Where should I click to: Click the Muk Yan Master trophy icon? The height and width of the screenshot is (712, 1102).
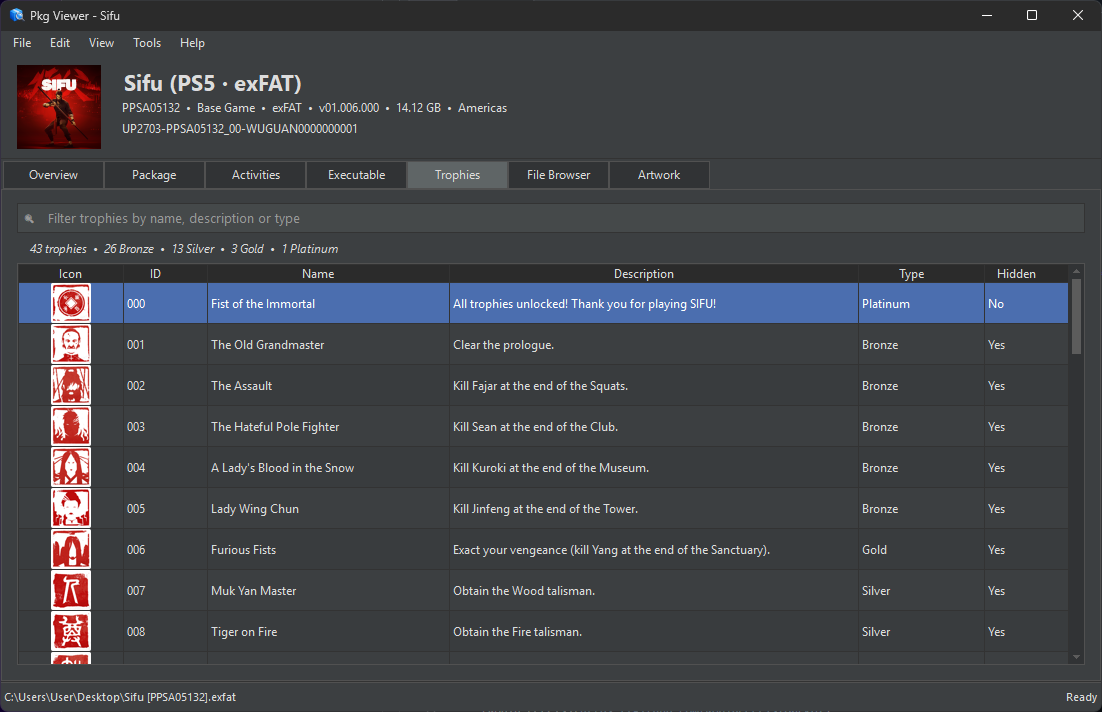(x=71, y=590)
